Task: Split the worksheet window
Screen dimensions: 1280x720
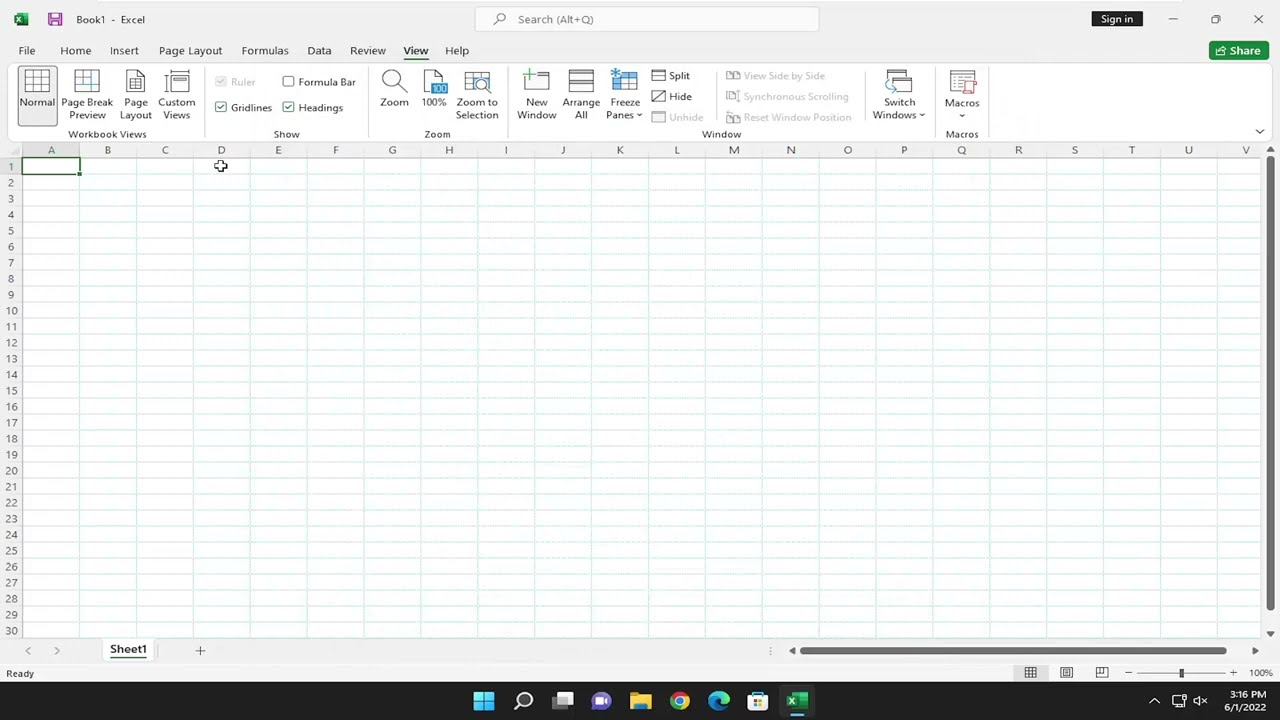Action: 671,76
